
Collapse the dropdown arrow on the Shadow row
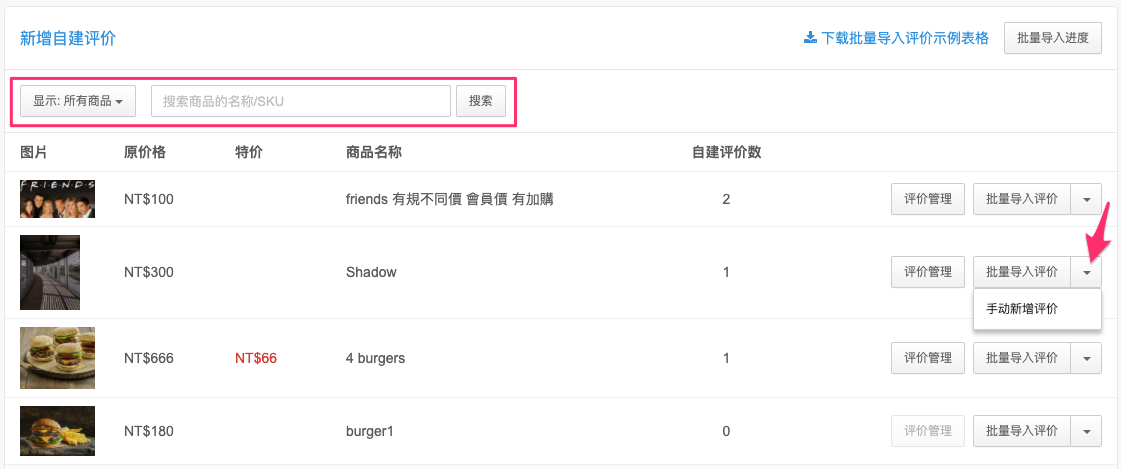tap(1086, 272)
